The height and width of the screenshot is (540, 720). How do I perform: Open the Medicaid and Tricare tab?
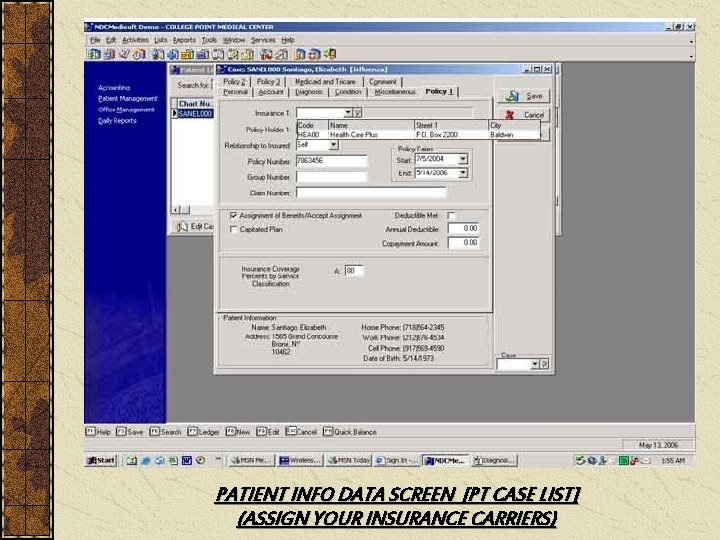(325, 81)
